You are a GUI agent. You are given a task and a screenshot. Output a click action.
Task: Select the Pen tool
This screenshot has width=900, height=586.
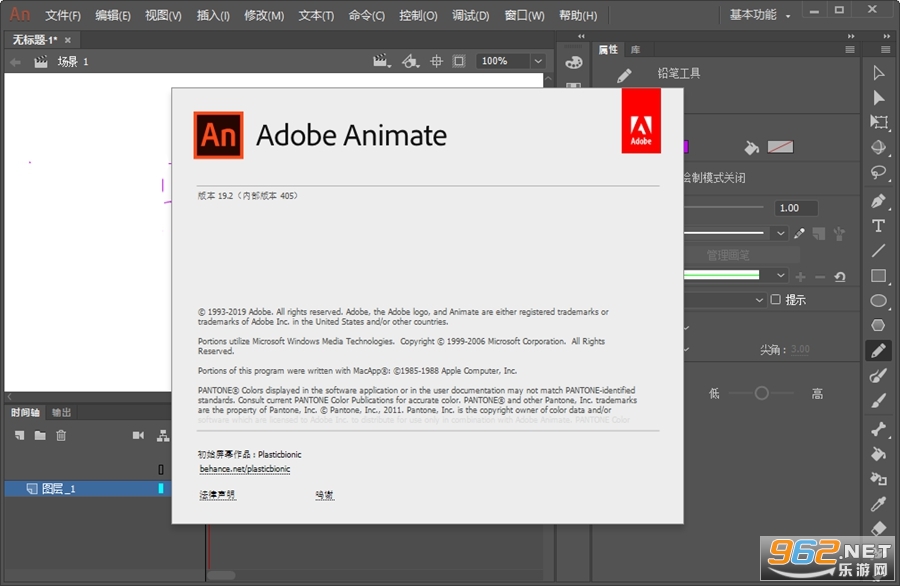pyautogui.click(x=878, y=201)
